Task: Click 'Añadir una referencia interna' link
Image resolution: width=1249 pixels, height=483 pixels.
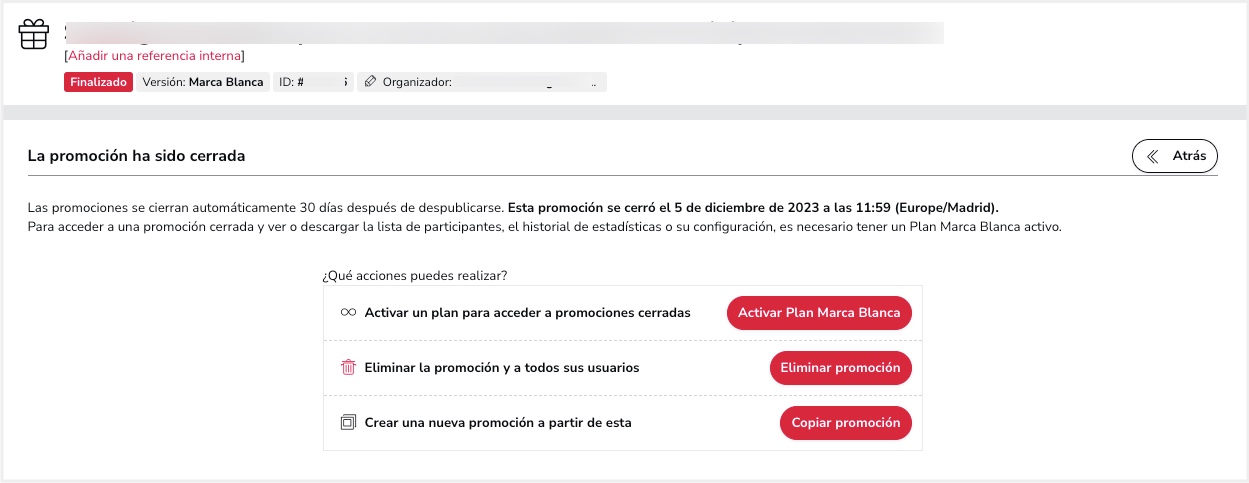Action: point(154,56)
